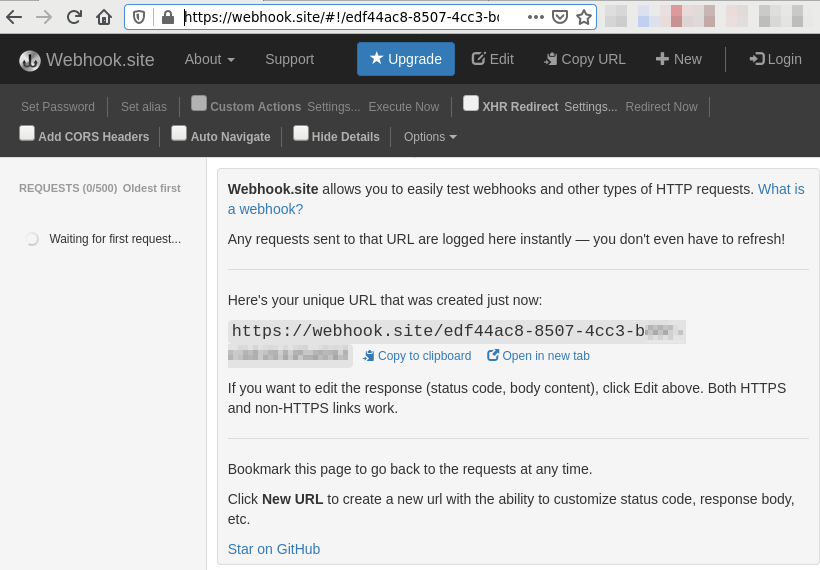Screen dimensions: 820x570
Task: Click the REQUESTS (0/500) heading
Action: tap(68, 188)
